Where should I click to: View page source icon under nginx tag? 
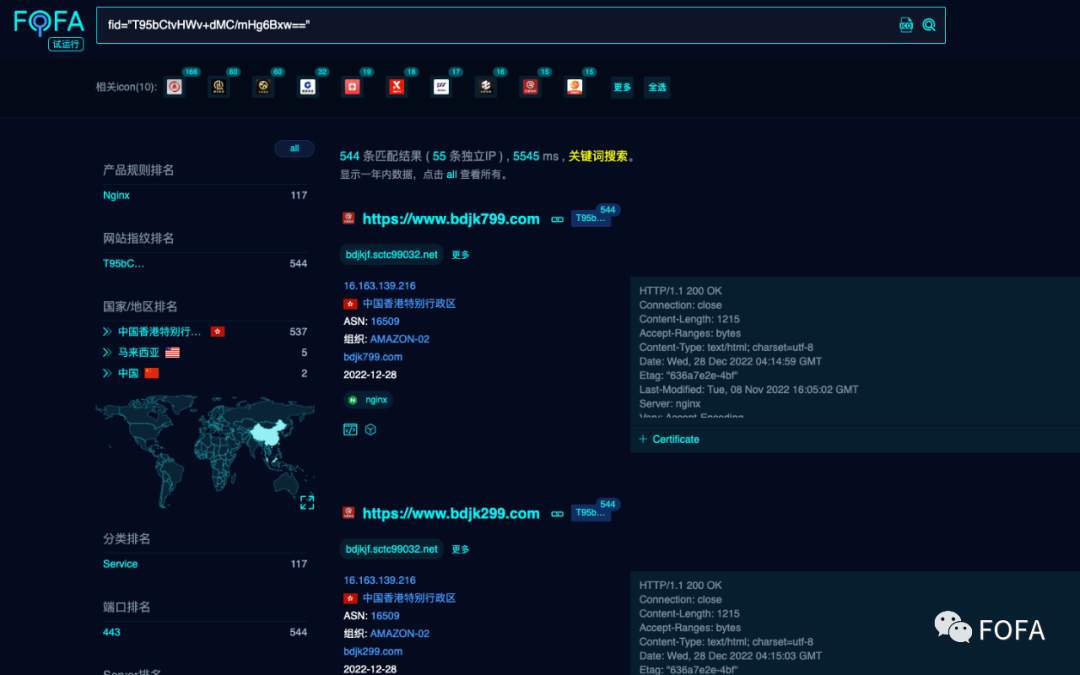tap(350, 430)
